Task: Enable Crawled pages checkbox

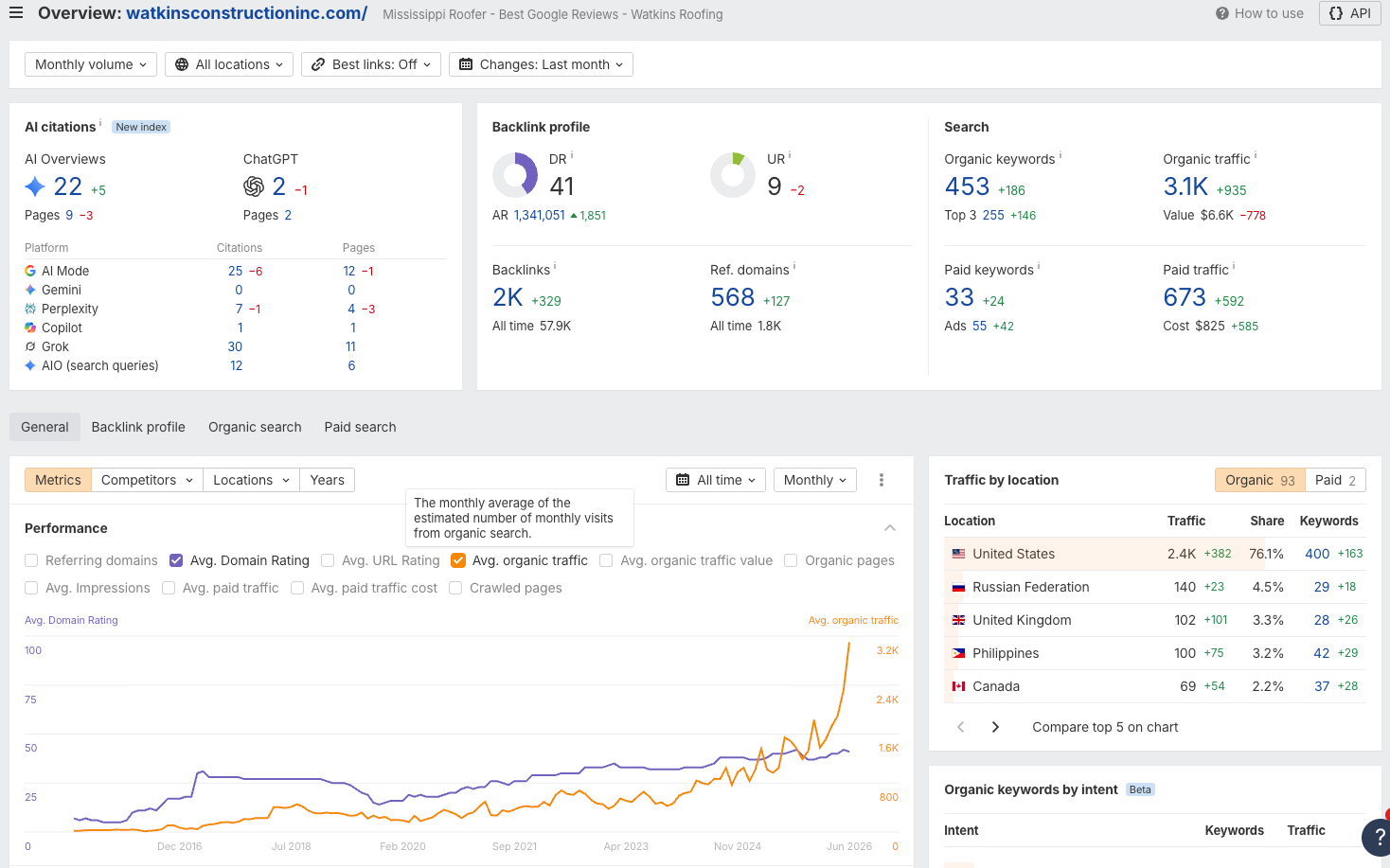Action: coord(455,588)
